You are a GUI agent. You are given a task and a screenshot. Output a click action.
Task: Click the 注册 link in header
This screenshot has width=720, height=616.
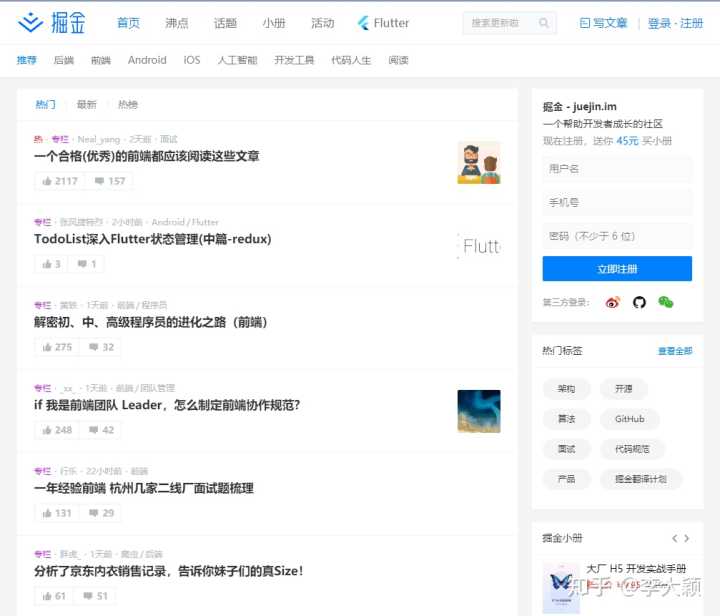click(x=691, y=23)
